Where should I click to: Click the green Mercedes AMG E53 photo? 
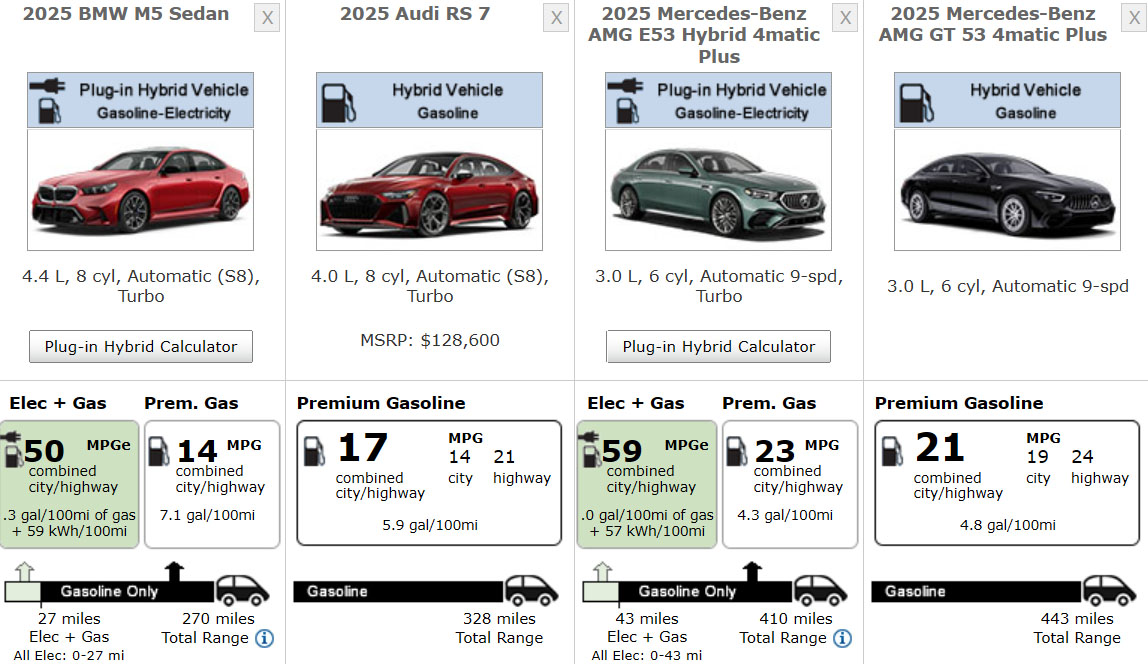[718, 190]
